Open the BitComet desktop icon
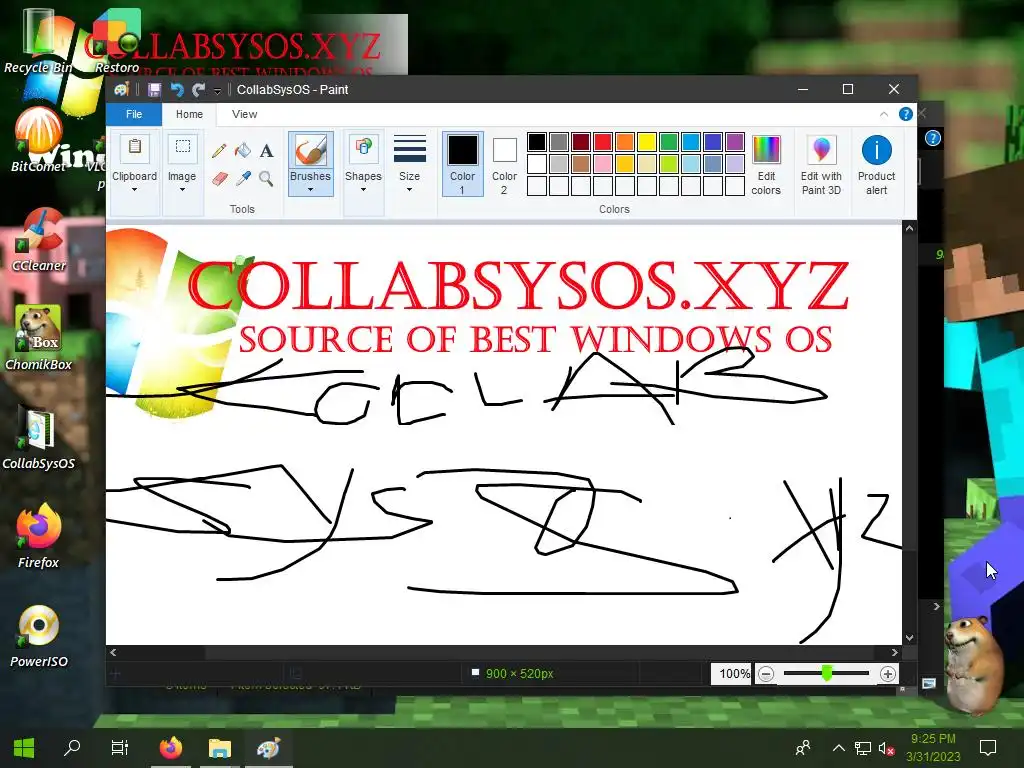 tap(38, 140)
